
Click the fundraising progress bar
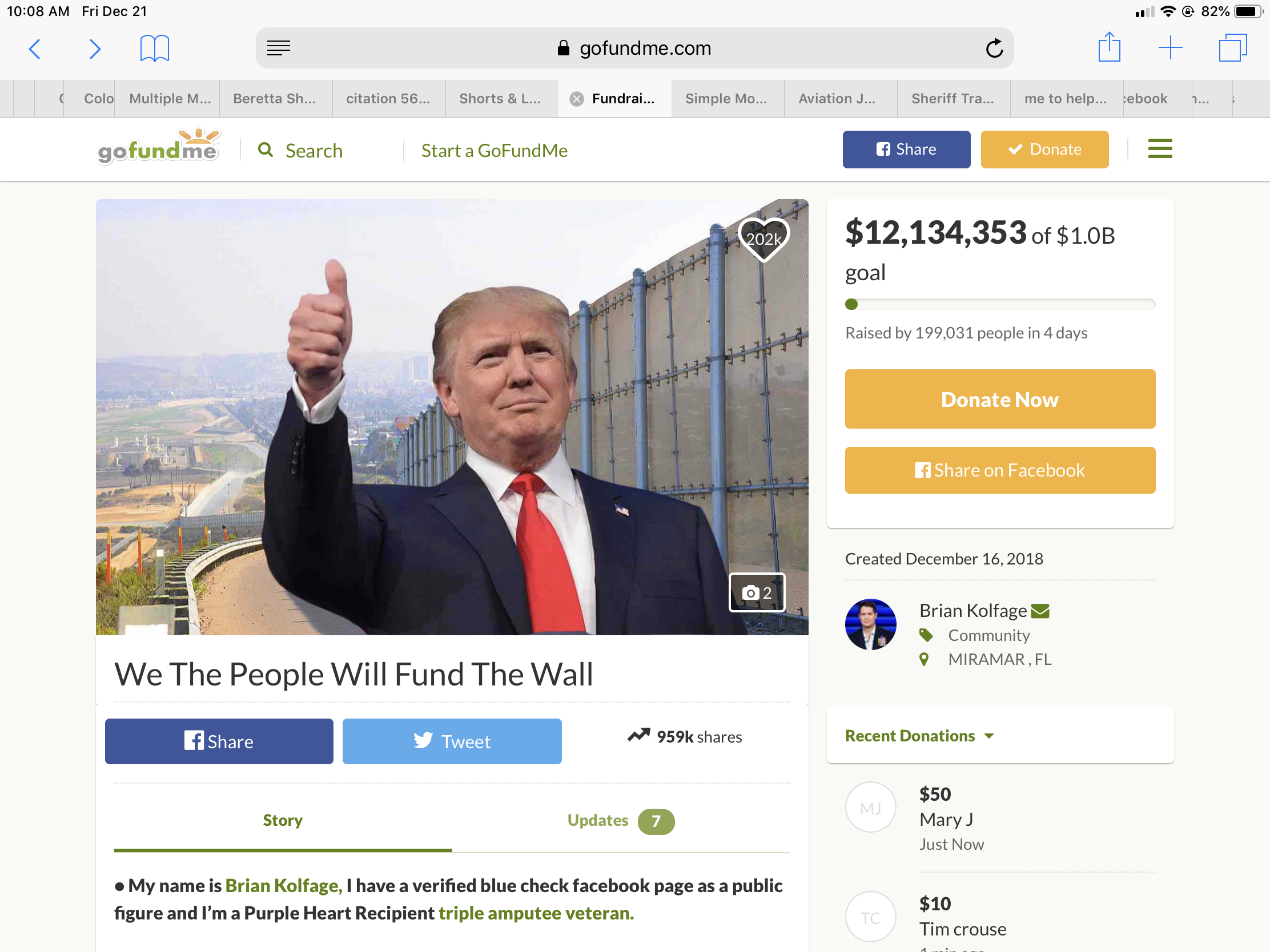(999, 304)
